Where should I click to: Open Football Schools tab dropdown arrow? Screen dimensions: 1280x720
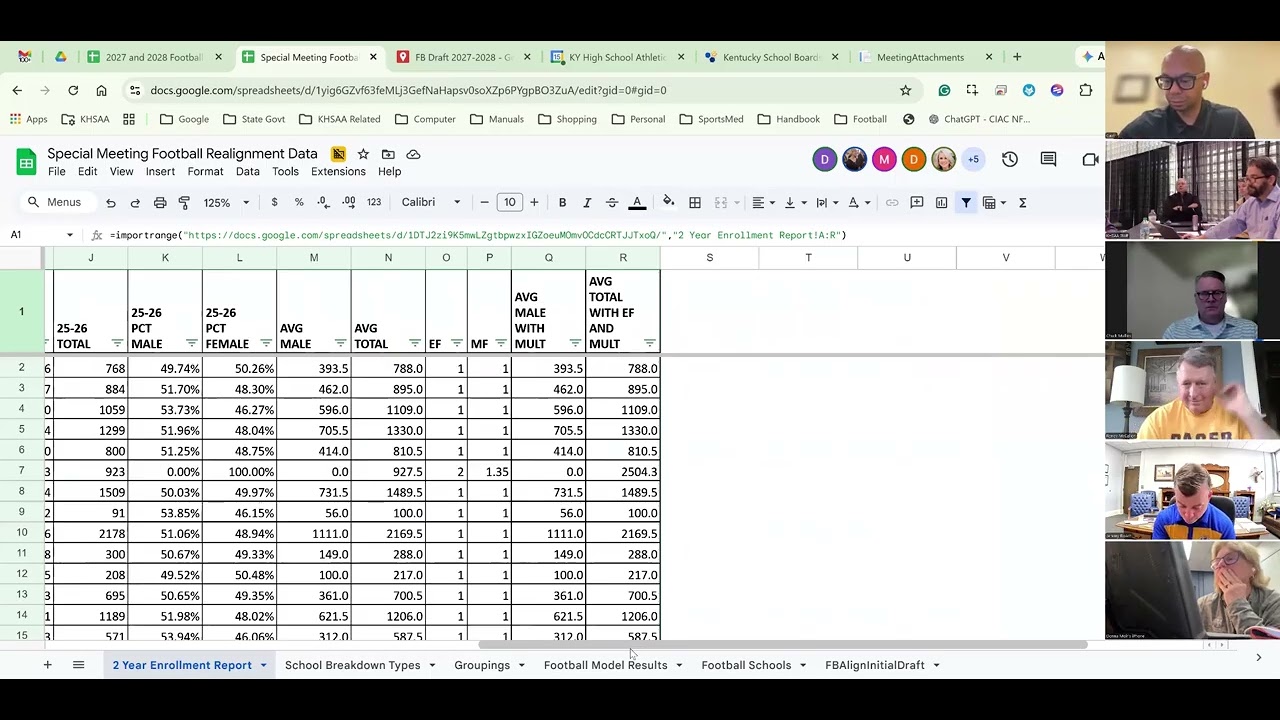click(x=802, y=665)
